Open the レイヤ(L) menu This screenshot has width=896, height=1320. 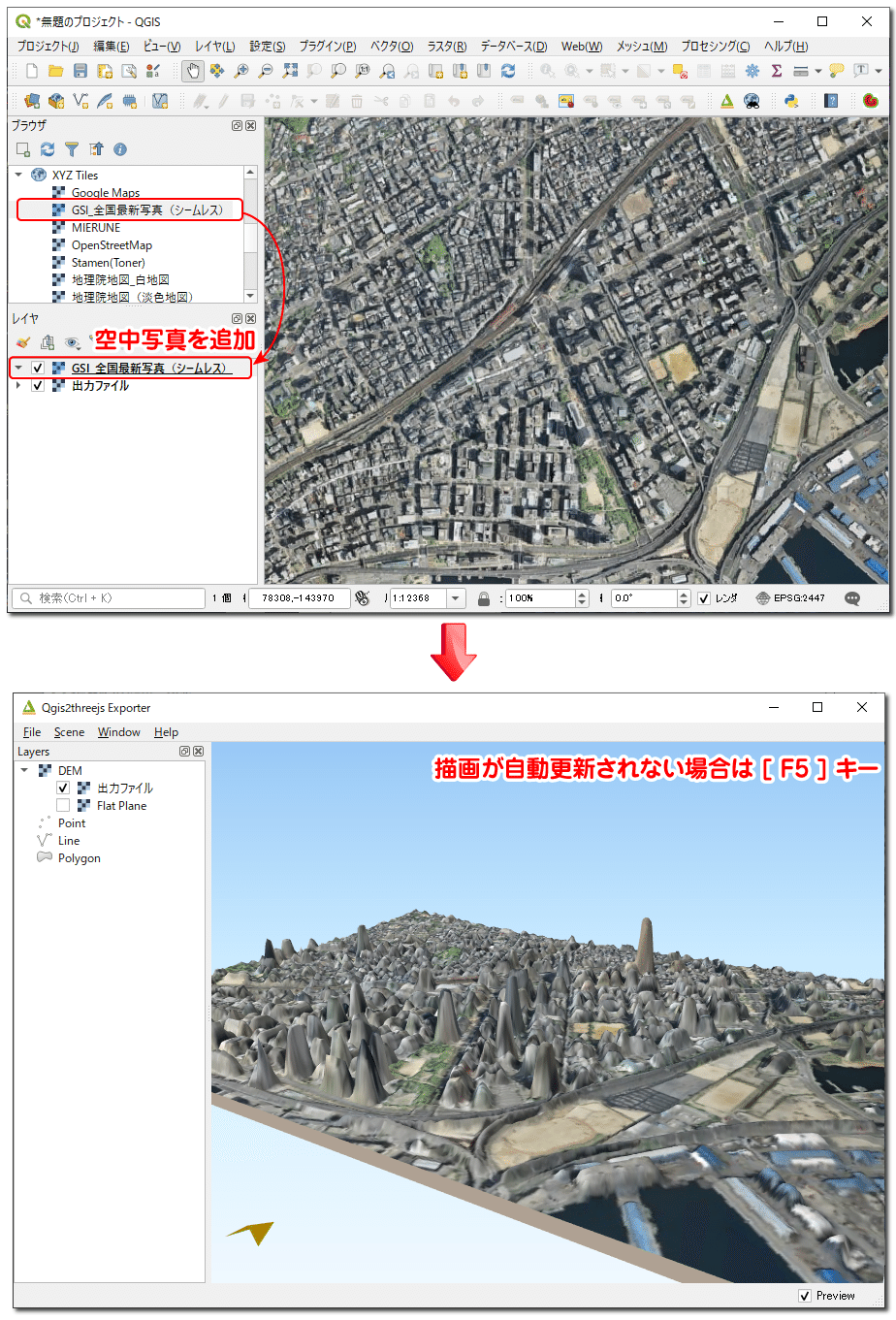(215, 46)
